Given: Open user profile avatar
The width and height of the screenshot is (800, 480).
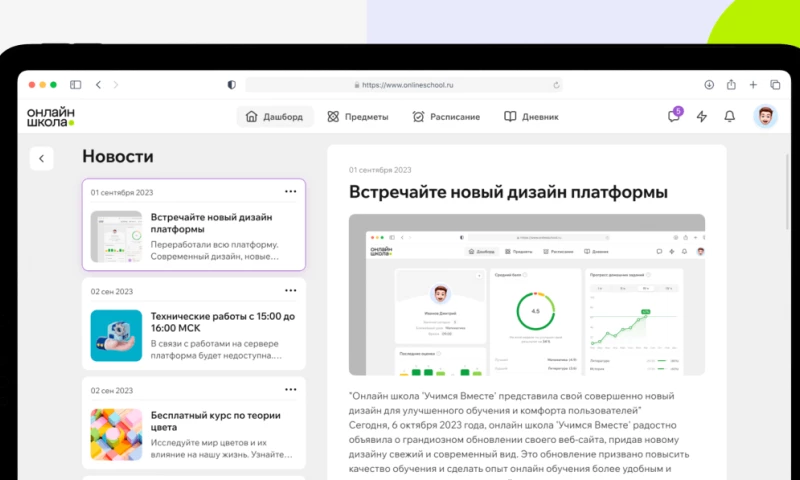Looking at the screenshot, I should (x=765, y=116).
